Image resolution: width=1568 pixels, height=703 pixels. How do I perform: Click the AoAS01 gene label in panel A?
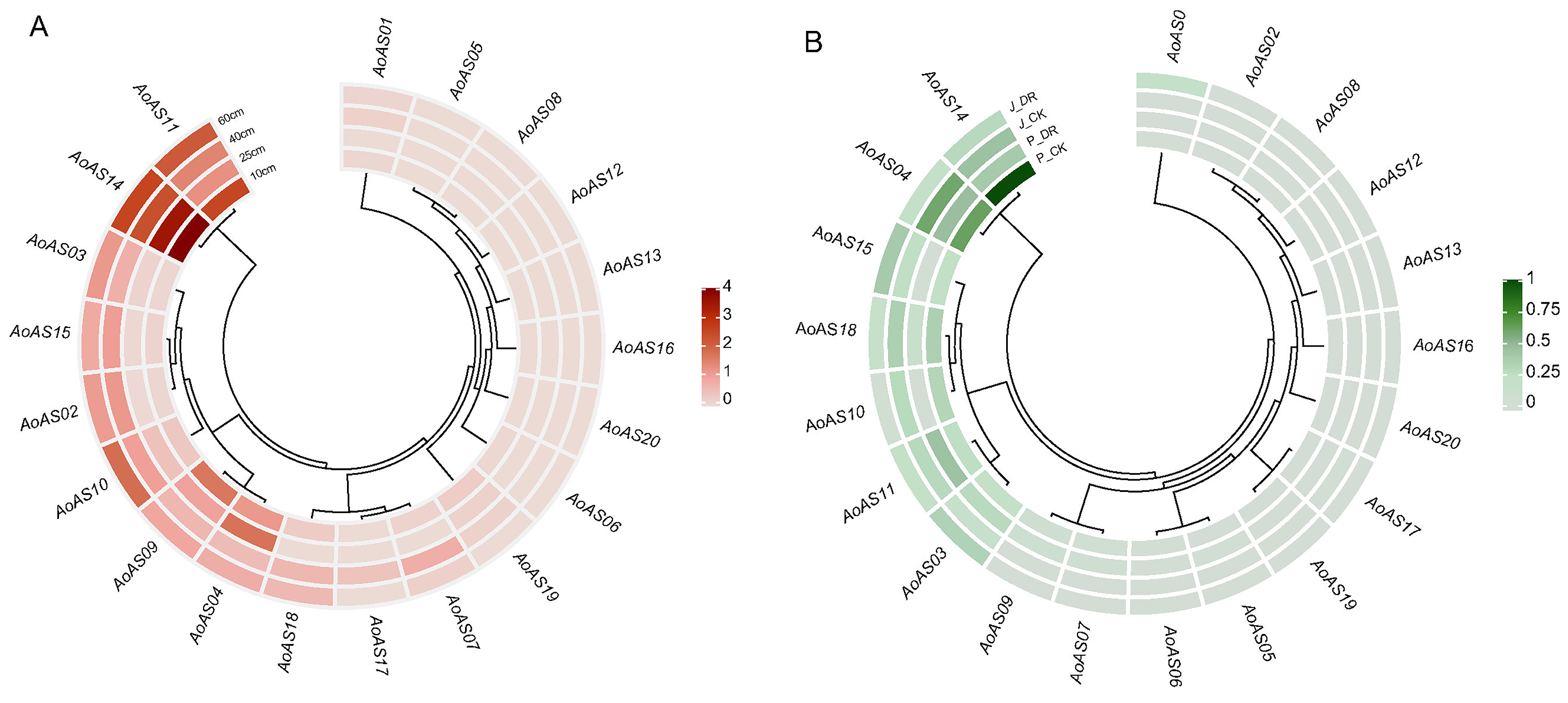pyautogui.click(x=383, y=48)
